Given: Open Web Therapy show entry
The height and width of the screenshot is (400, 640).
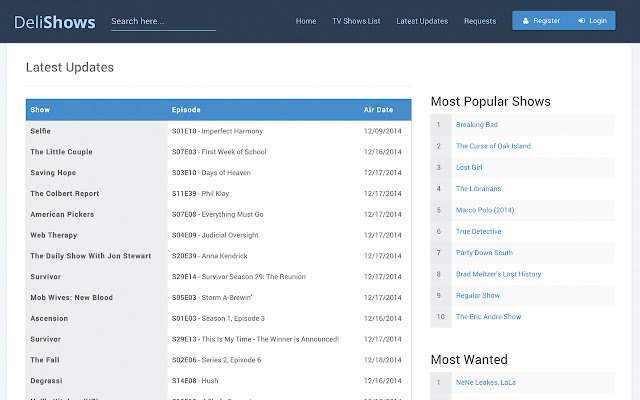Looking at the screenshot, I should (53, 235).
